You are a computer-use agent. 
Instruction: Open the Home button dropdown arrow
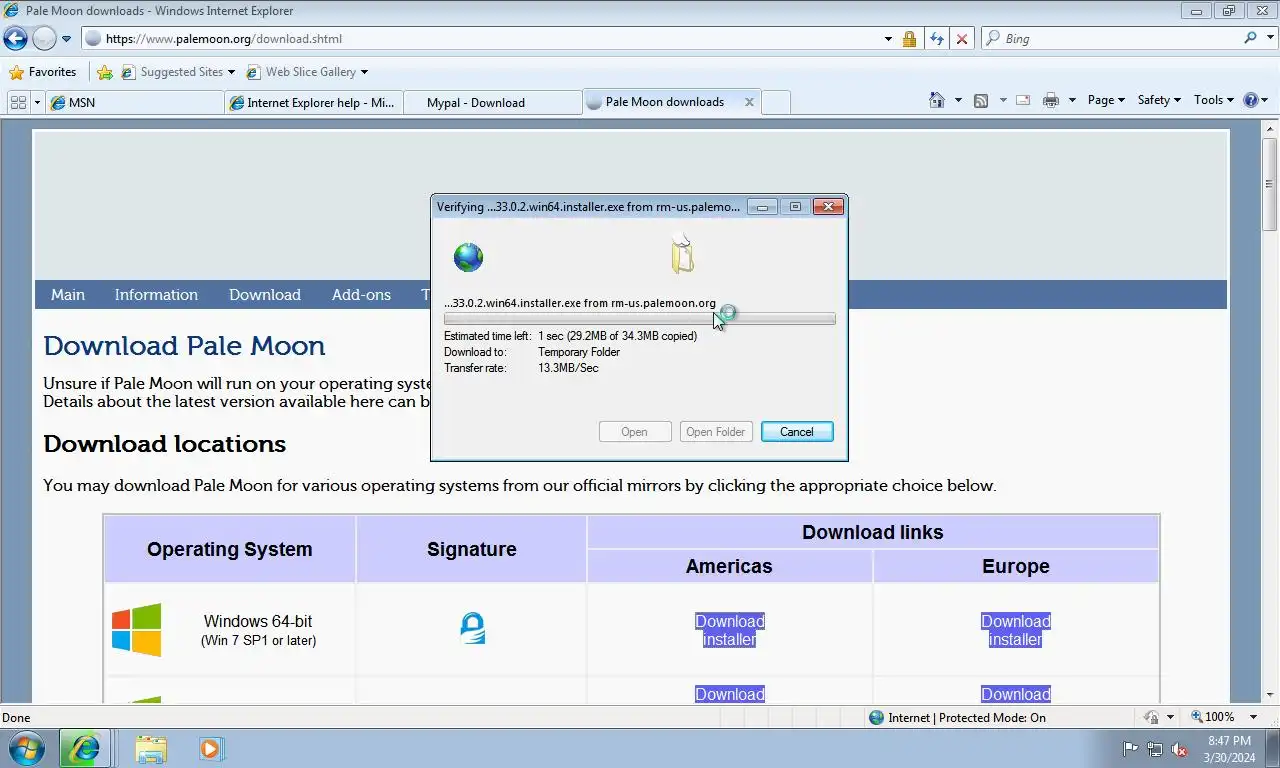pos(958,100)
